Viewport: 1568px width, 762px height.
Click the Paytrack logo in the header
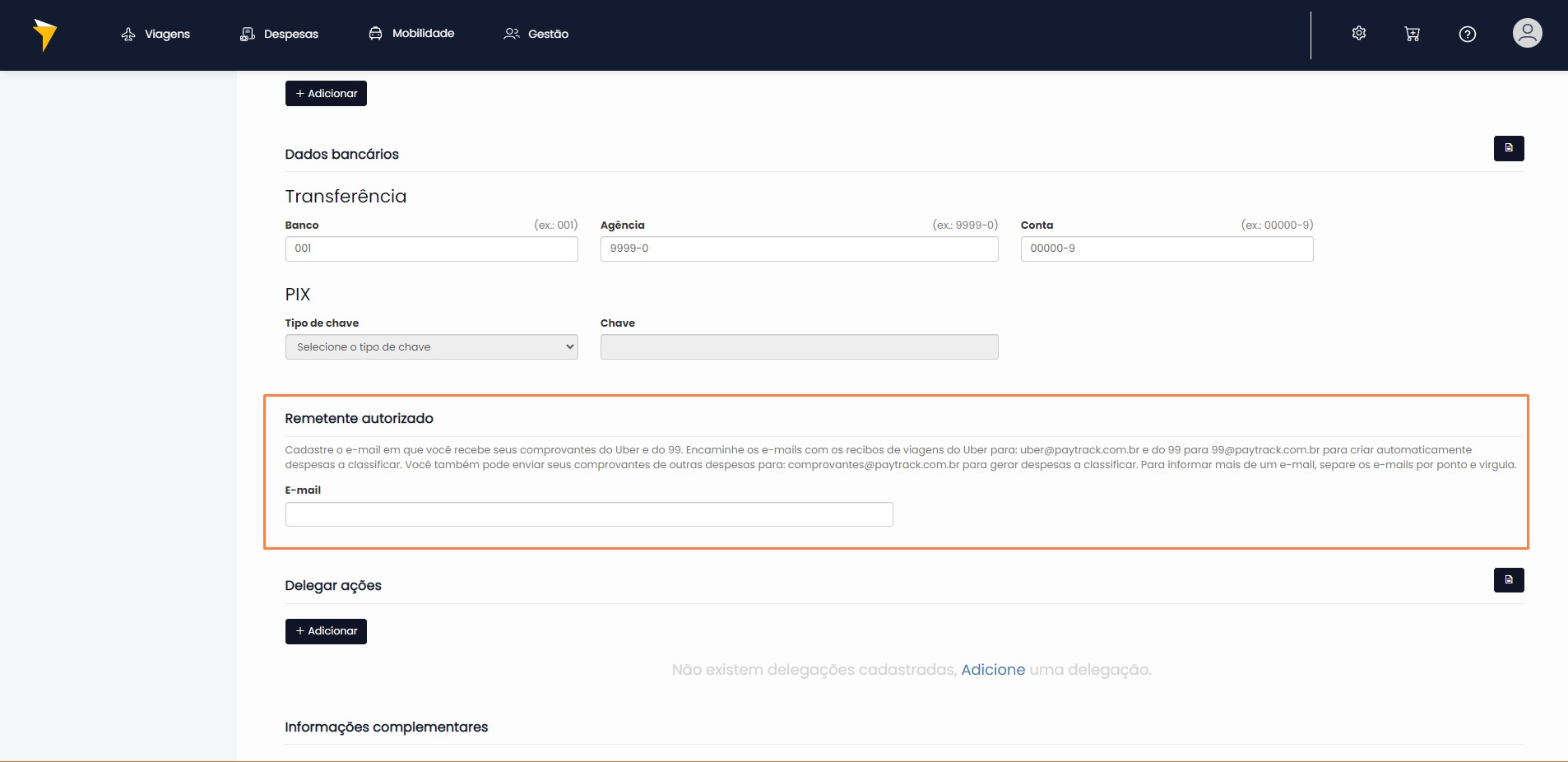pos(45,35)
